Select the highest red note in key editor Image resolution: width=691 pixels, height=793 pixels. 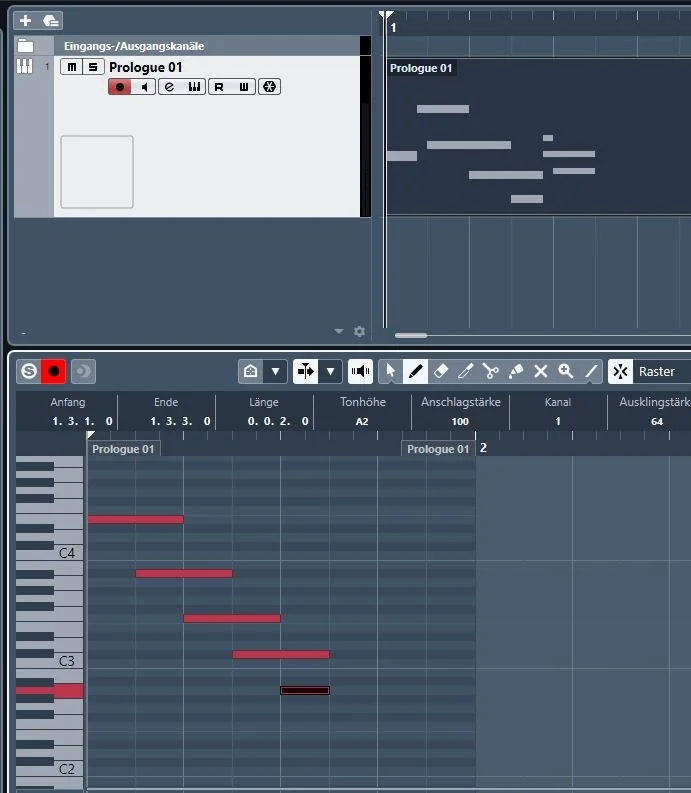tap(136, 519)
